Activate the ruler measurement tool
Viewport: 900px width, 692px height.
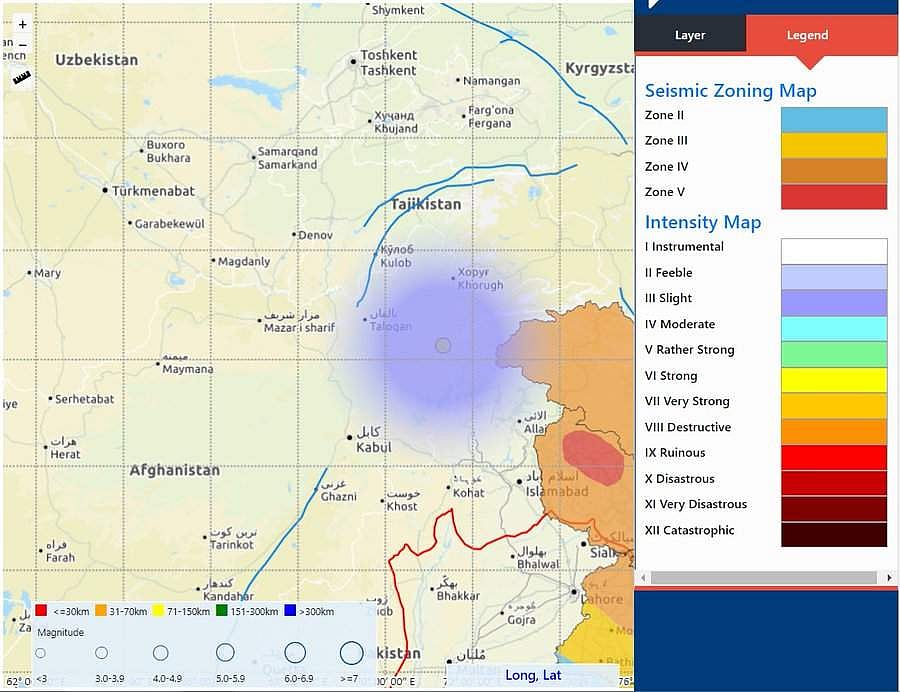click(21, 76)
